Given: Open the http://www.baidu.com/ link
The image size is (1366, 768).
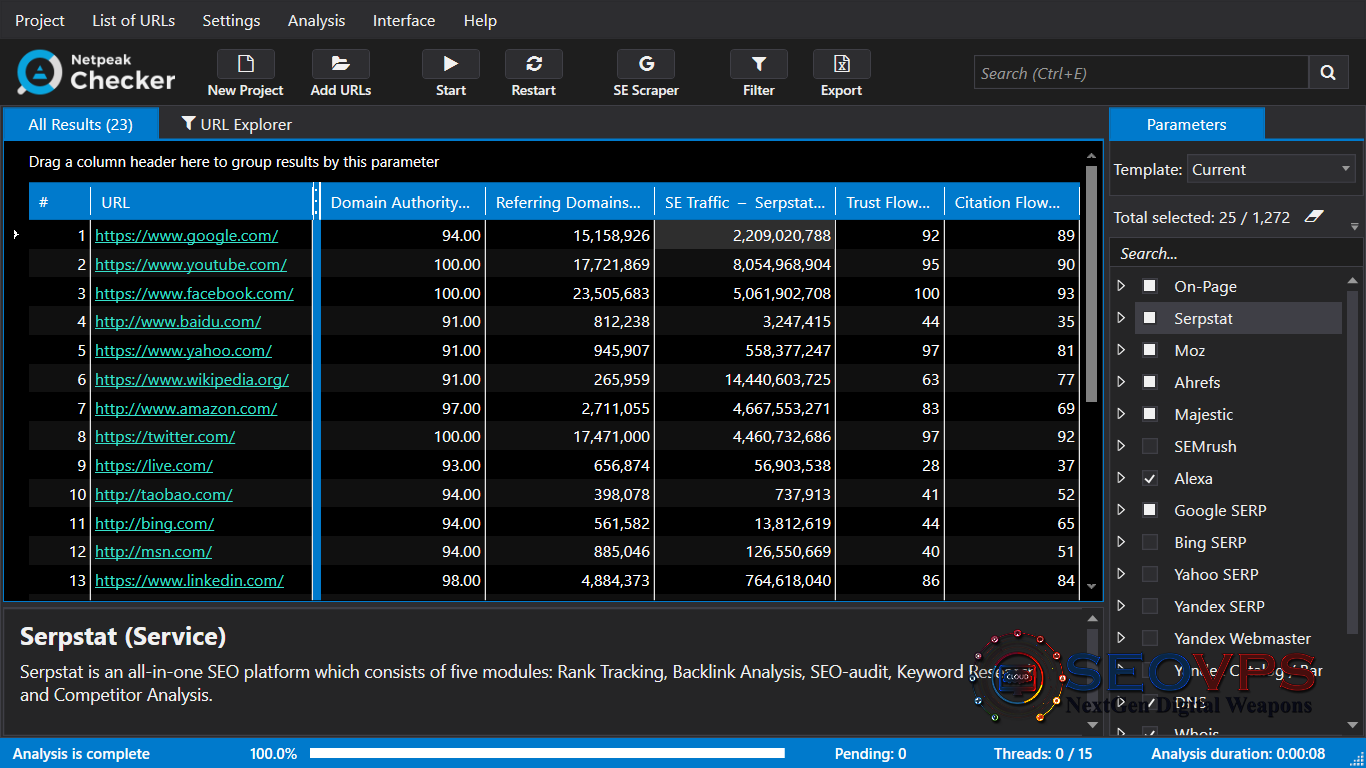Looking at the screenshot, I should pos(178,321).
